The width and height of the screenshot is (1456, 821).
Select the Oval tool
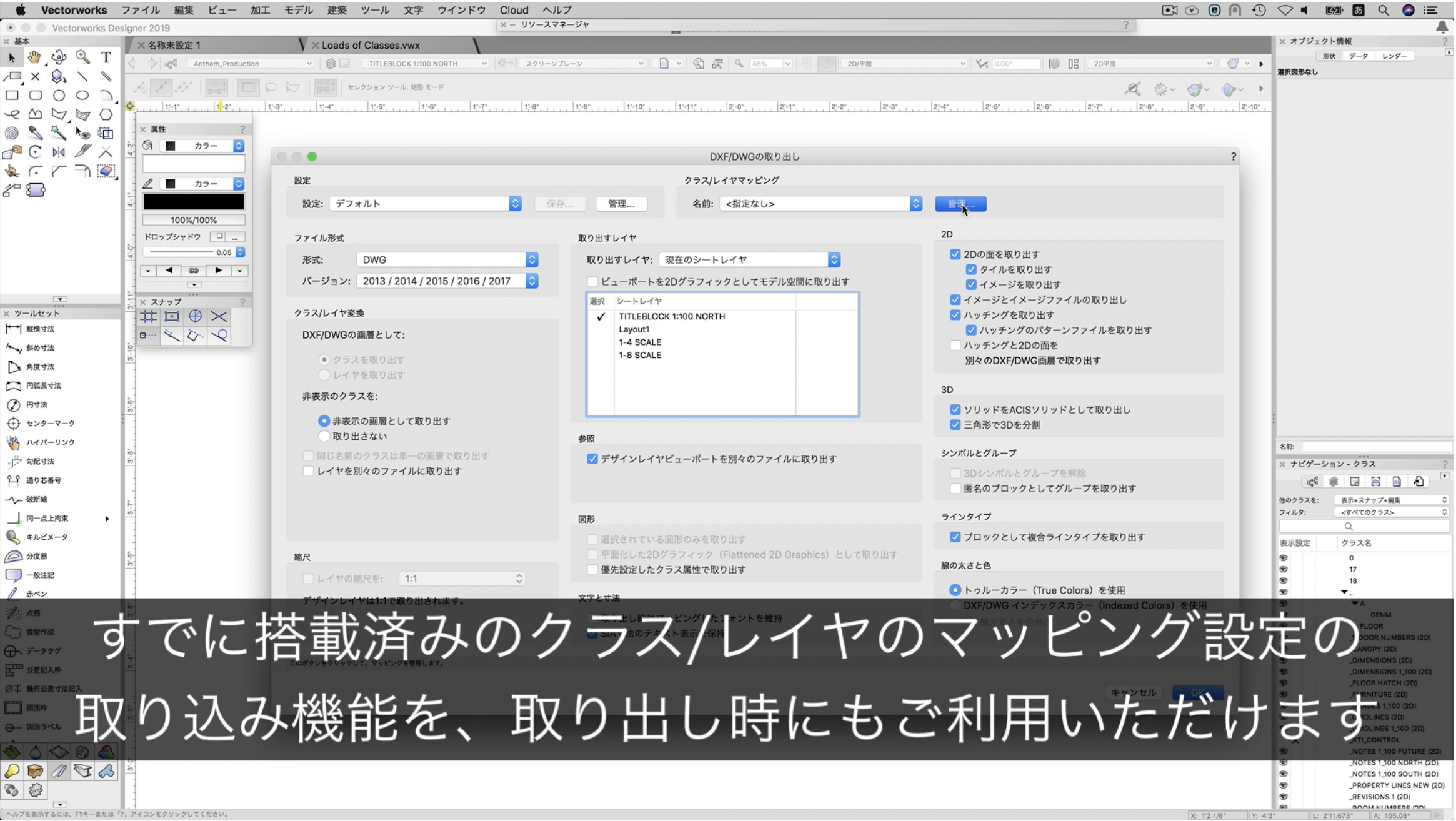click(x=82, y=96)
